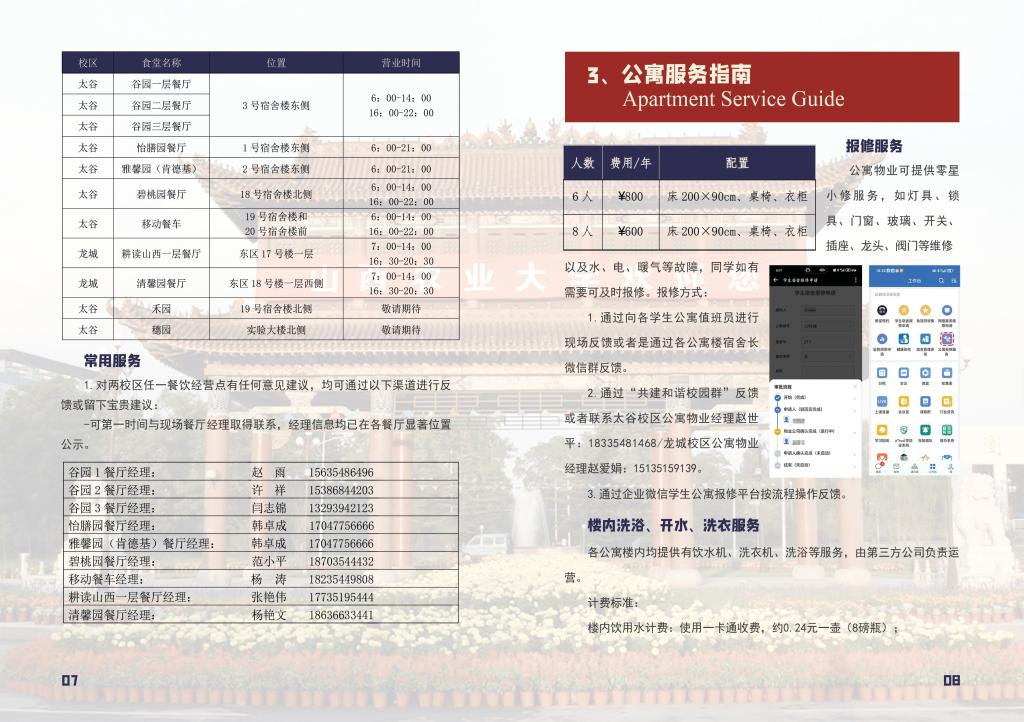Screen dimensions: 1024x722
Task: Click the '禾园' canteen name cell
Action: click(161, 309)
